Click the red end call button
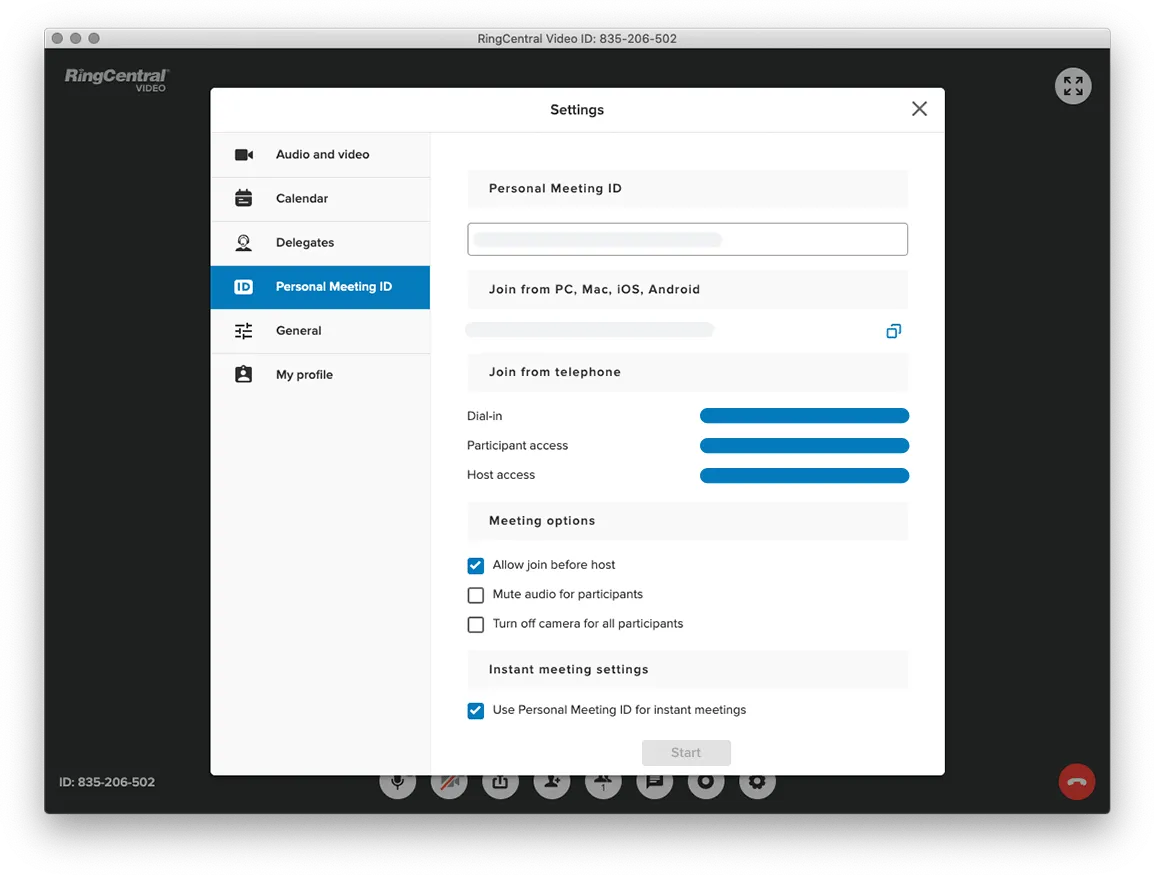Viewport: 1154px width, 875px height. pos(1076,782)
